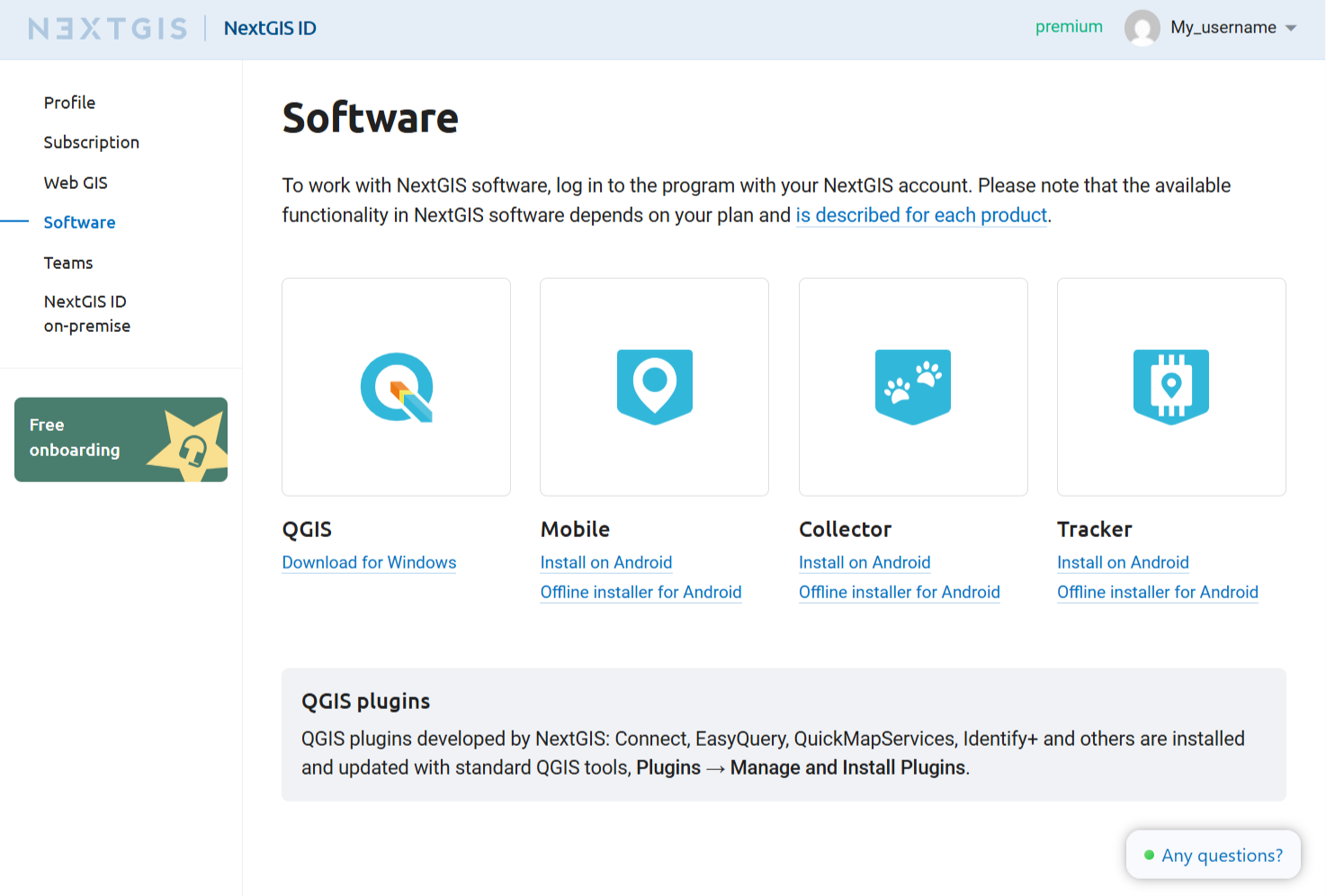The image size is (1326, 896).
Task: Click the NextGIS logo in header
Action: pos(108,29)
